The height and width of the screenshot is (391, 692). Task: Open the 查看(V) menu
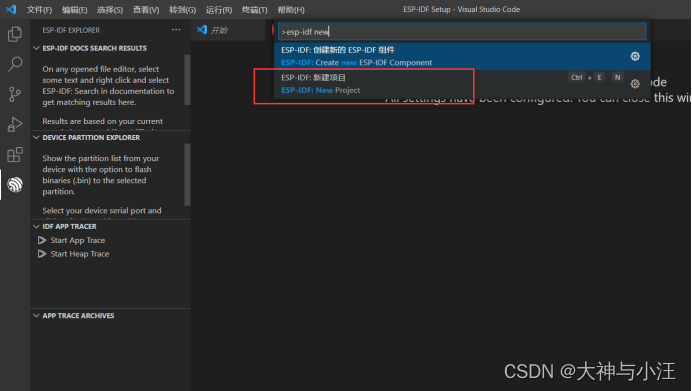click(x=146, y=10)
